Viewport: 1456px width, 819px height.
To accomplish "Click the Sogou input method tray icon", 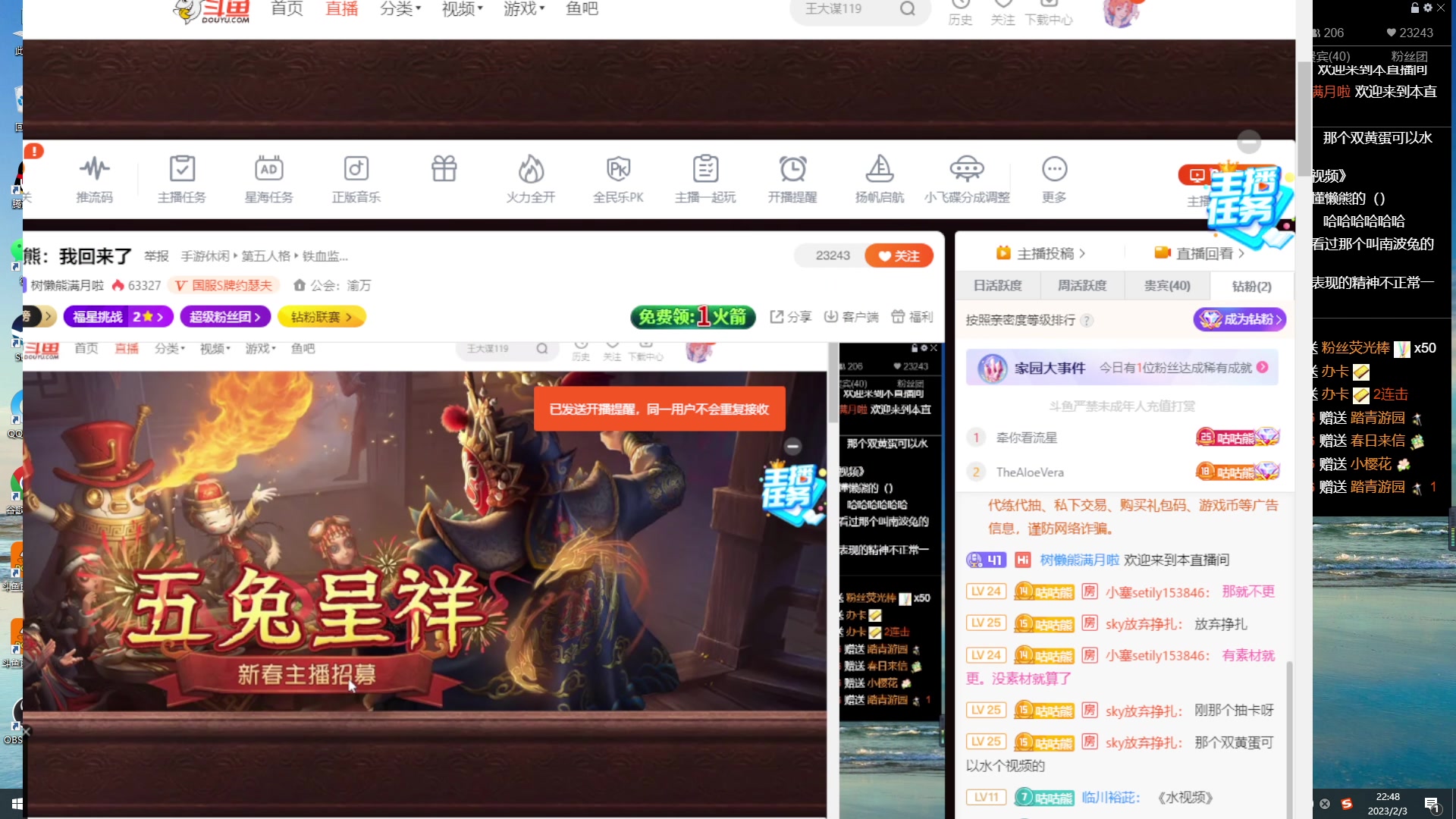I will [1347, 804].
